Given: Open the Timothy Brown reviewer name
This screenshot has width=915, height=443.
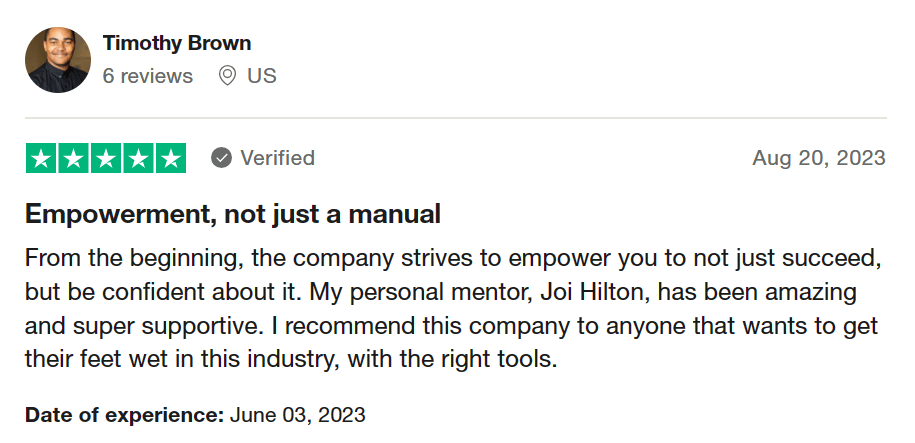Looking at the screenshot, I should (177, 43).
